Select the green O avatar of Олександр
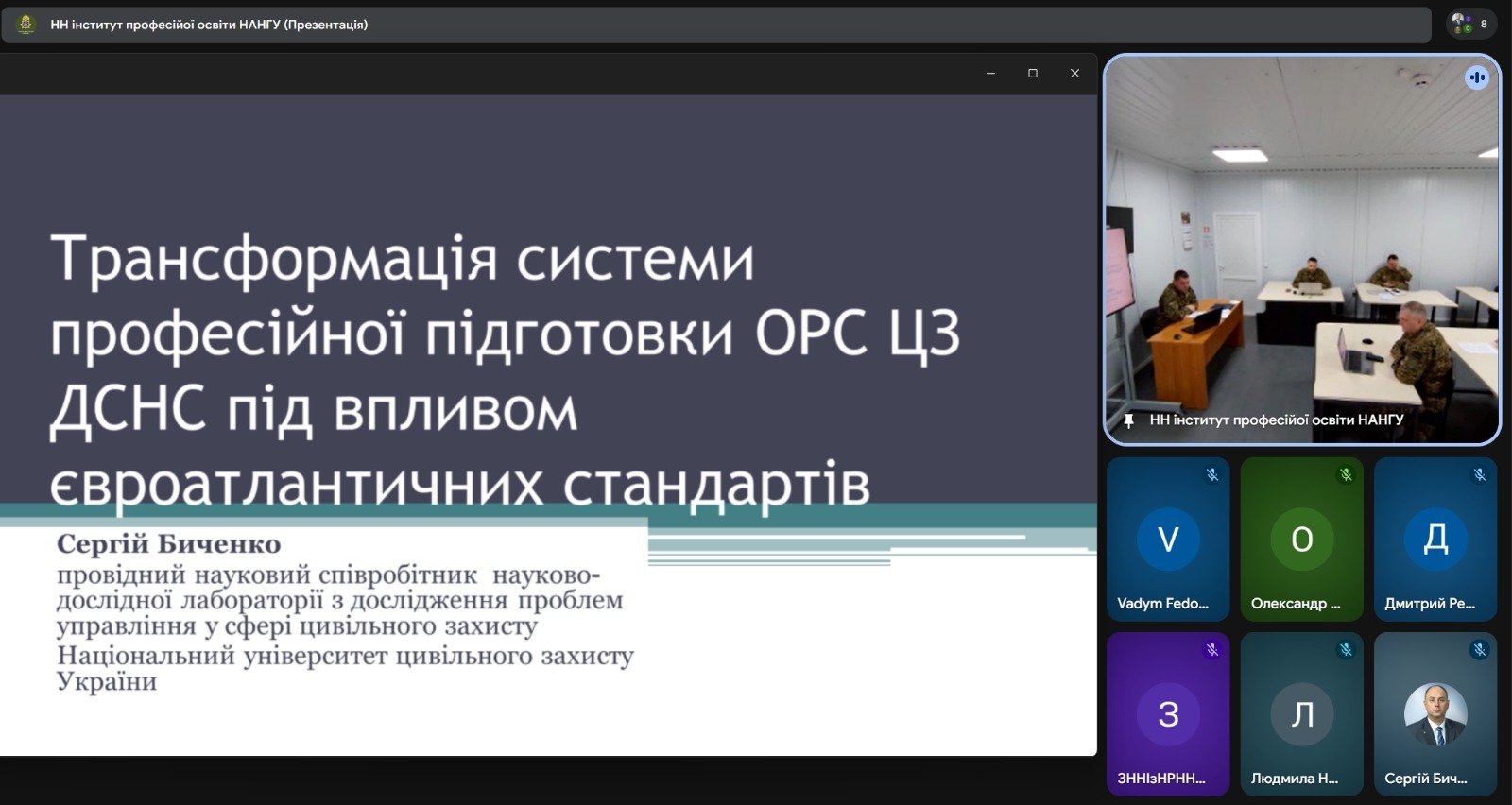Viewport: 1512px width, 805px height. (x=1301, y=539)
